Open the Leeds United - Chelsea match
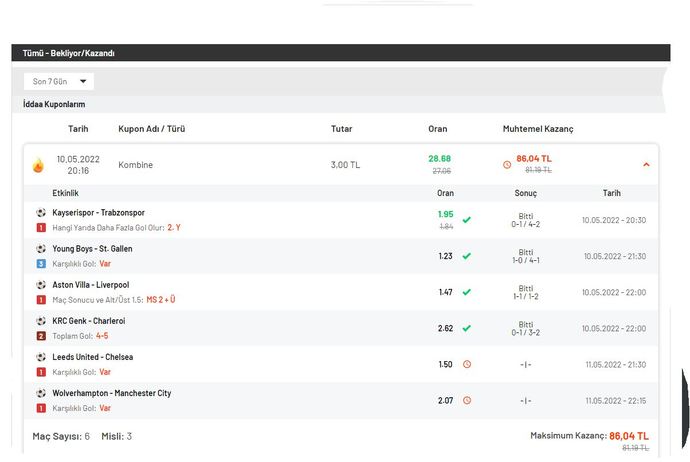This screenshot has height=462, width=690. pos(92,357)
